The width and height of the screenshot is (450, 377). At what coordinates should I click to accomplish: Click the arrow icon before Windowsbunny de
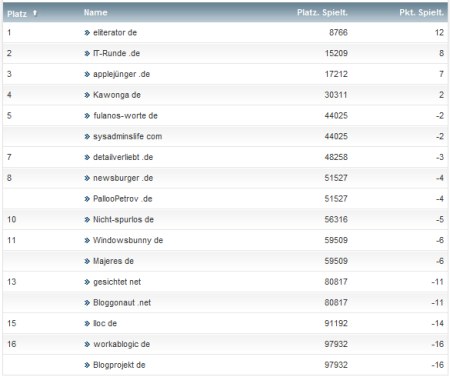point(87,240)
